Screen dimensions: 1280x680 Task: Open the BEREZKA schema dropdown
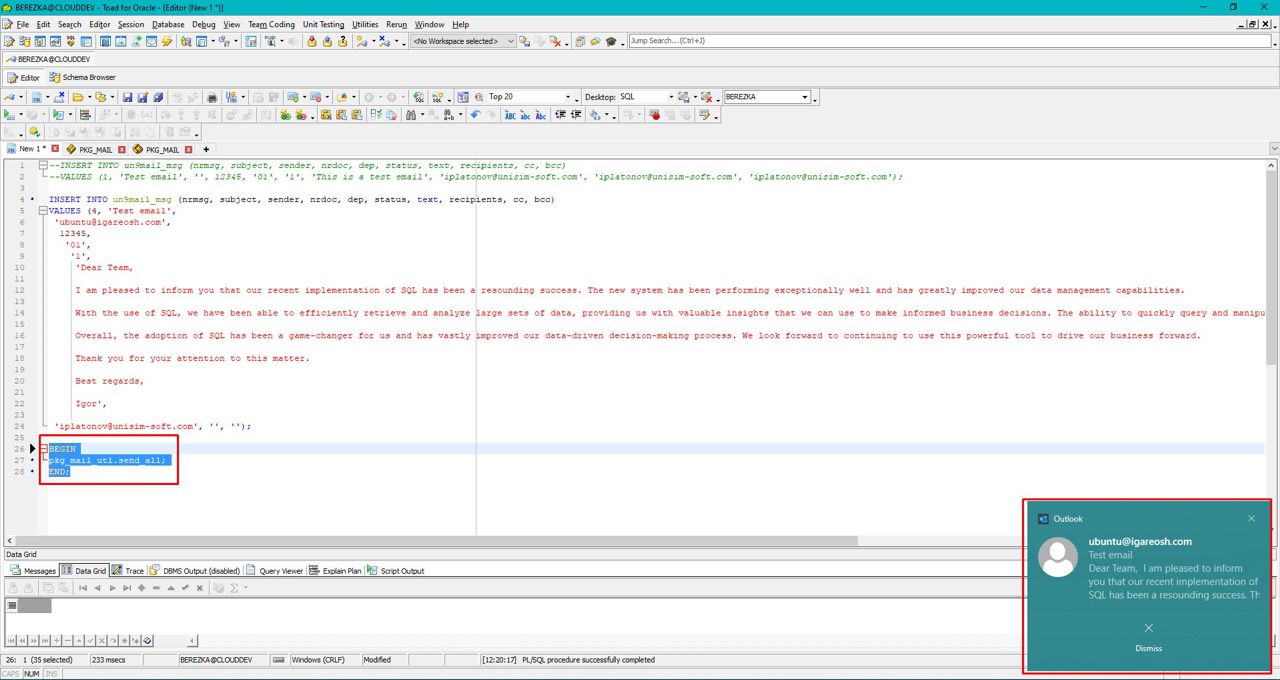click(x=804, y=97)
